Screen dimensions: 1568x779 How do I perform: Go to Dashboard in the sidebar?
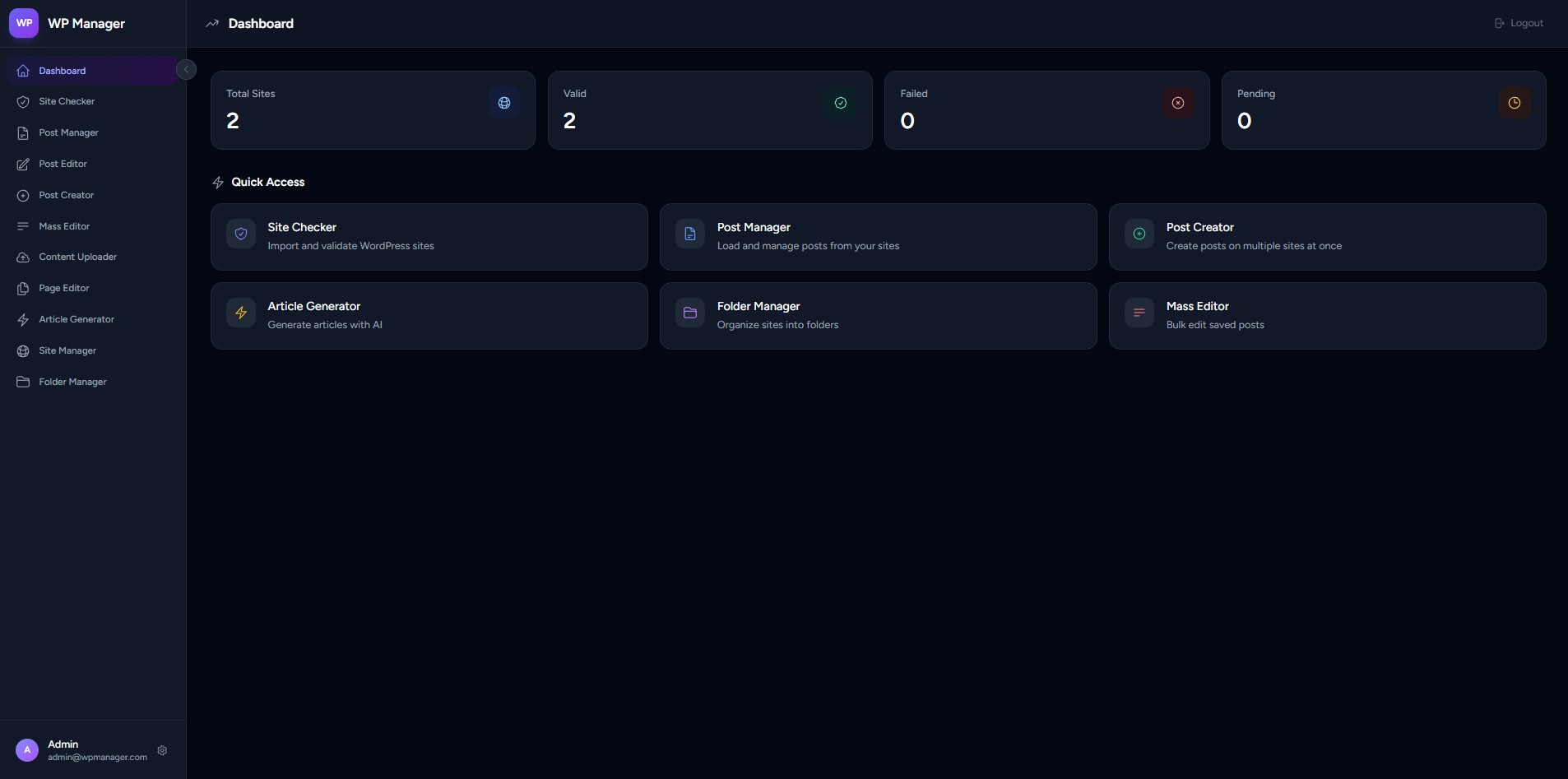pyautogui.click(x=92, y=71)
